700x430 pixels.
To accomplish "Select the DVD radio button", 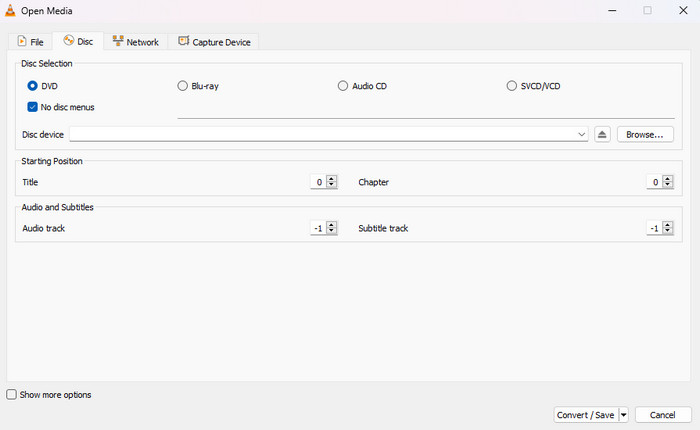I will tap(32, 86).
